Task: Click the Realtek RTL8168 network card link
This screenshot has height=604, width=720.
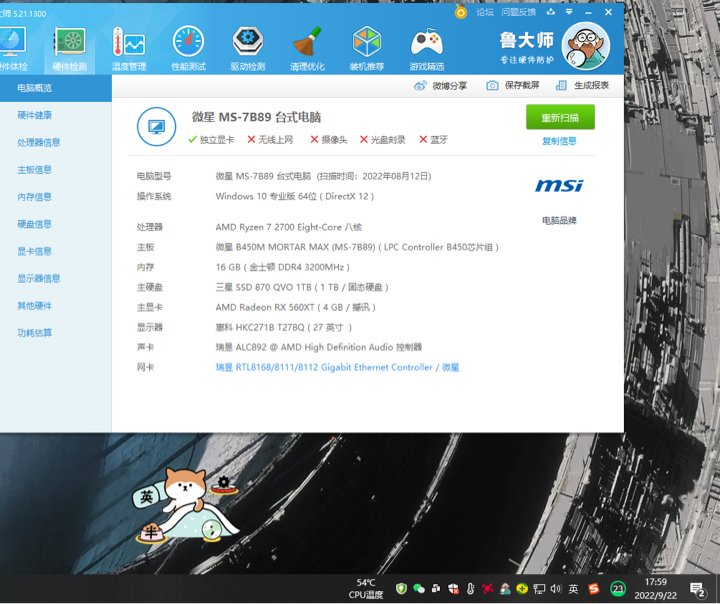Action: 338,367
